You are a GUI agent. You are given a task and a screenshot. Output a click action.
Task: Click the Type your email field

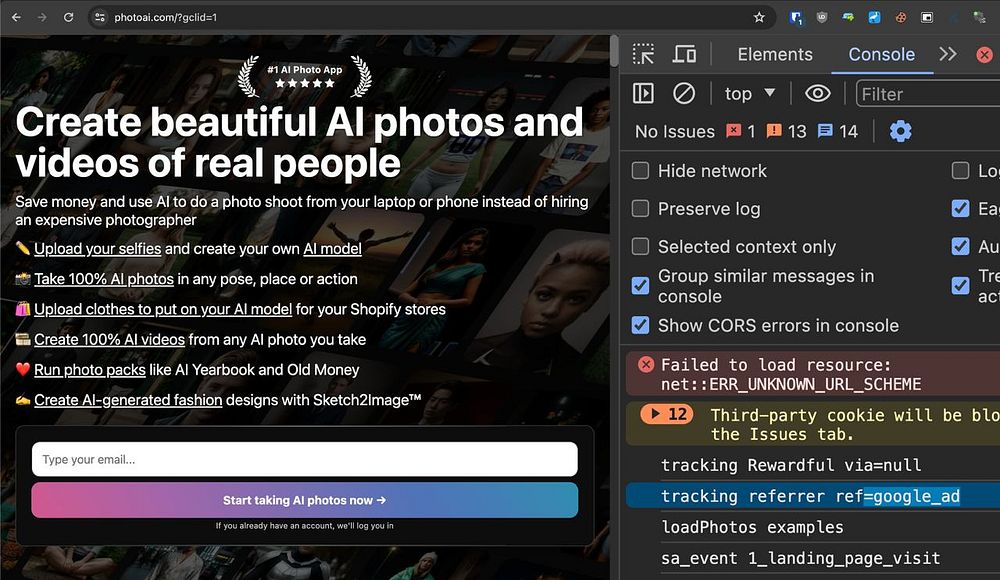click(305, 459)
